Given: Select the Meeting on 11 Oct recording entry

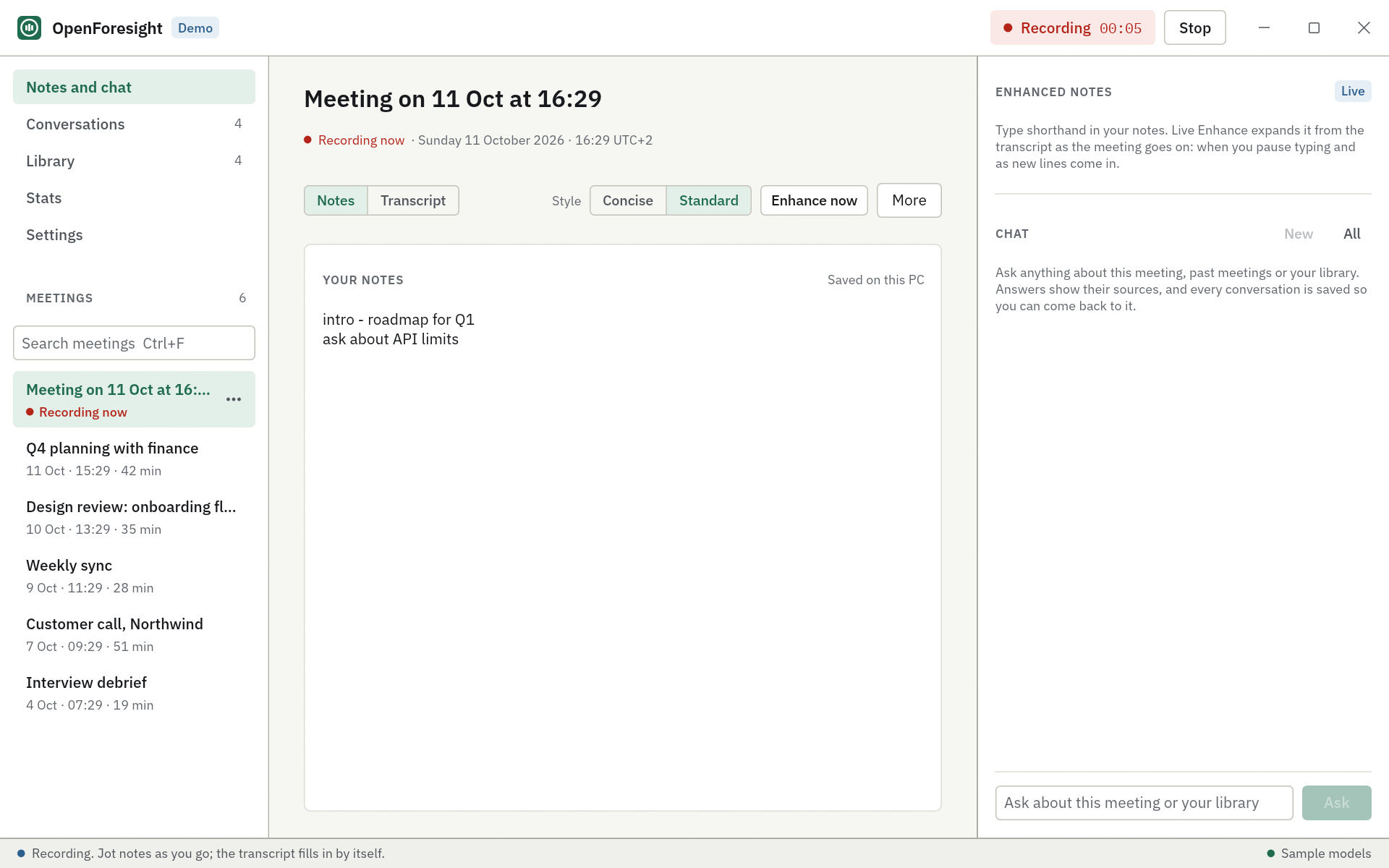Looking at the screenshot, I should [134, 399].
